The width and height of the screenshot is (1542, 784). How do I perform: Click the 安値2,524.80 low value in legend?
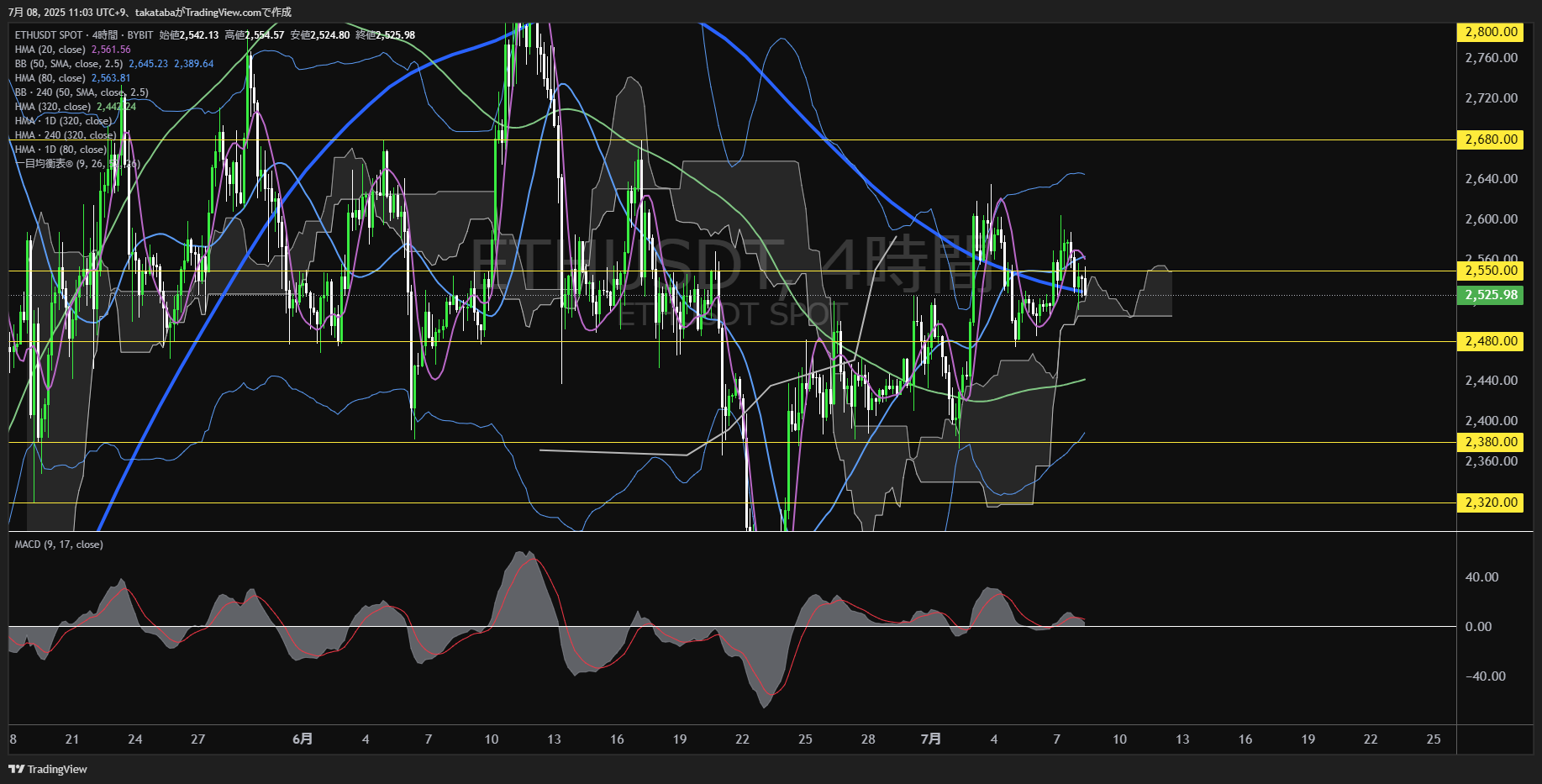320,35
